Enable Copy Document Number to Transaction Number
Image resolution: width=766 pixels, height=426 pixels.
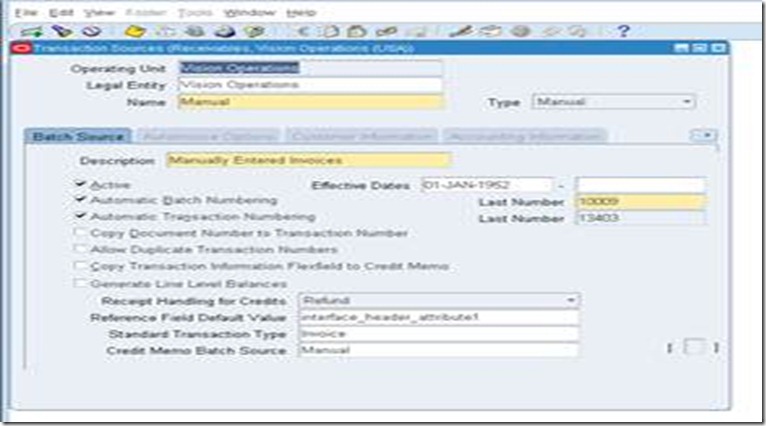80,233
